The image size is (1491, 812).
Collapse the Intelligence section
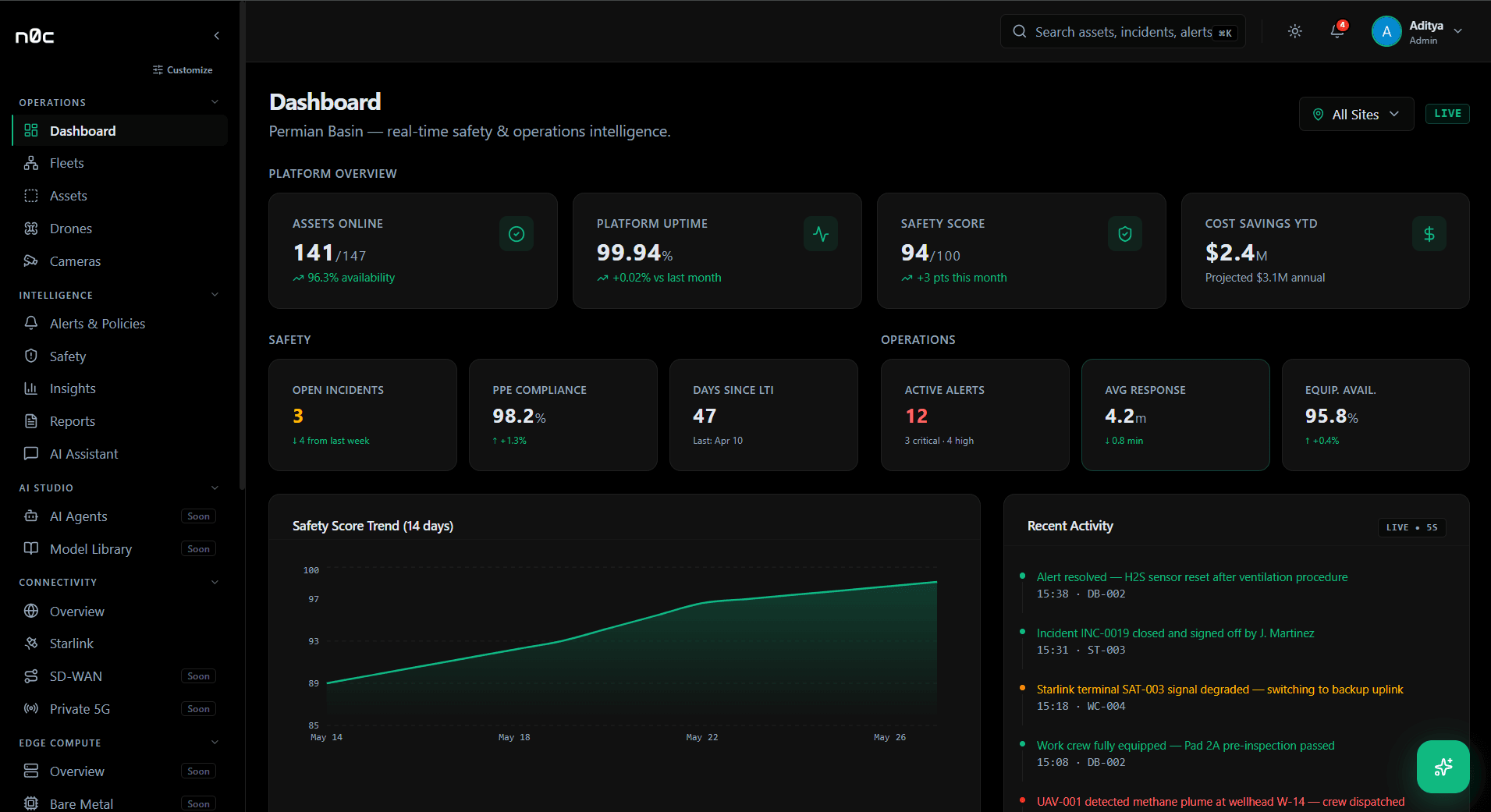click(x=215, y=295)
